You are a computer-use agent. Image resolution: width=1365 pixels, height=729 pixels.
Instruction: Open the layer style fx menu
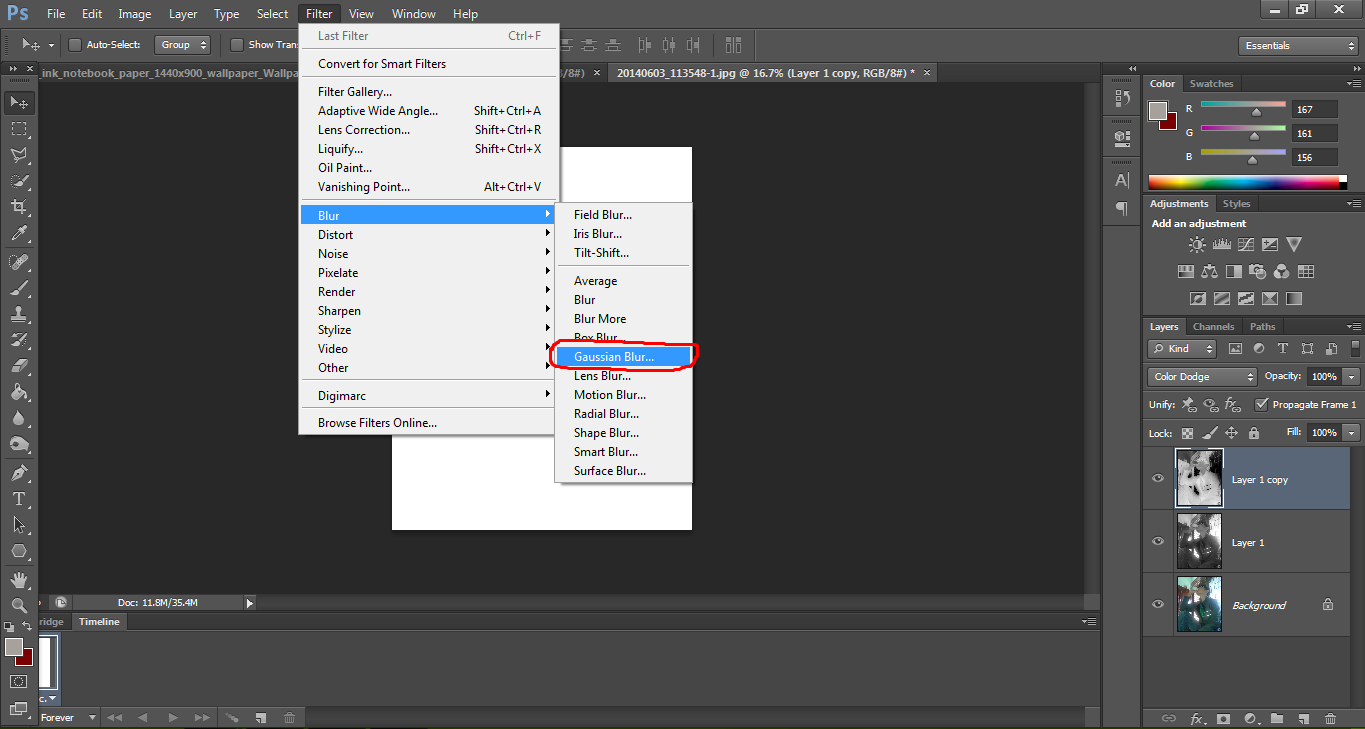click(1197, 718)
